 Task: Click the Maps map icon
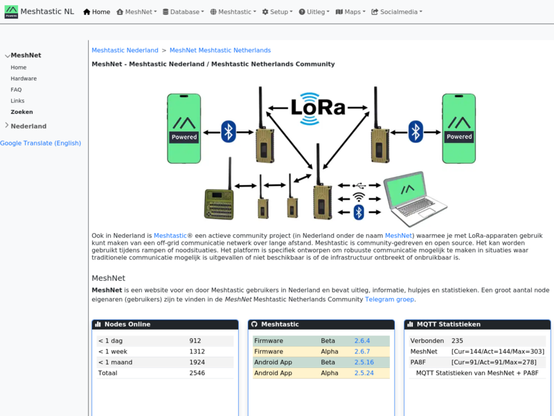coord(339,12)
